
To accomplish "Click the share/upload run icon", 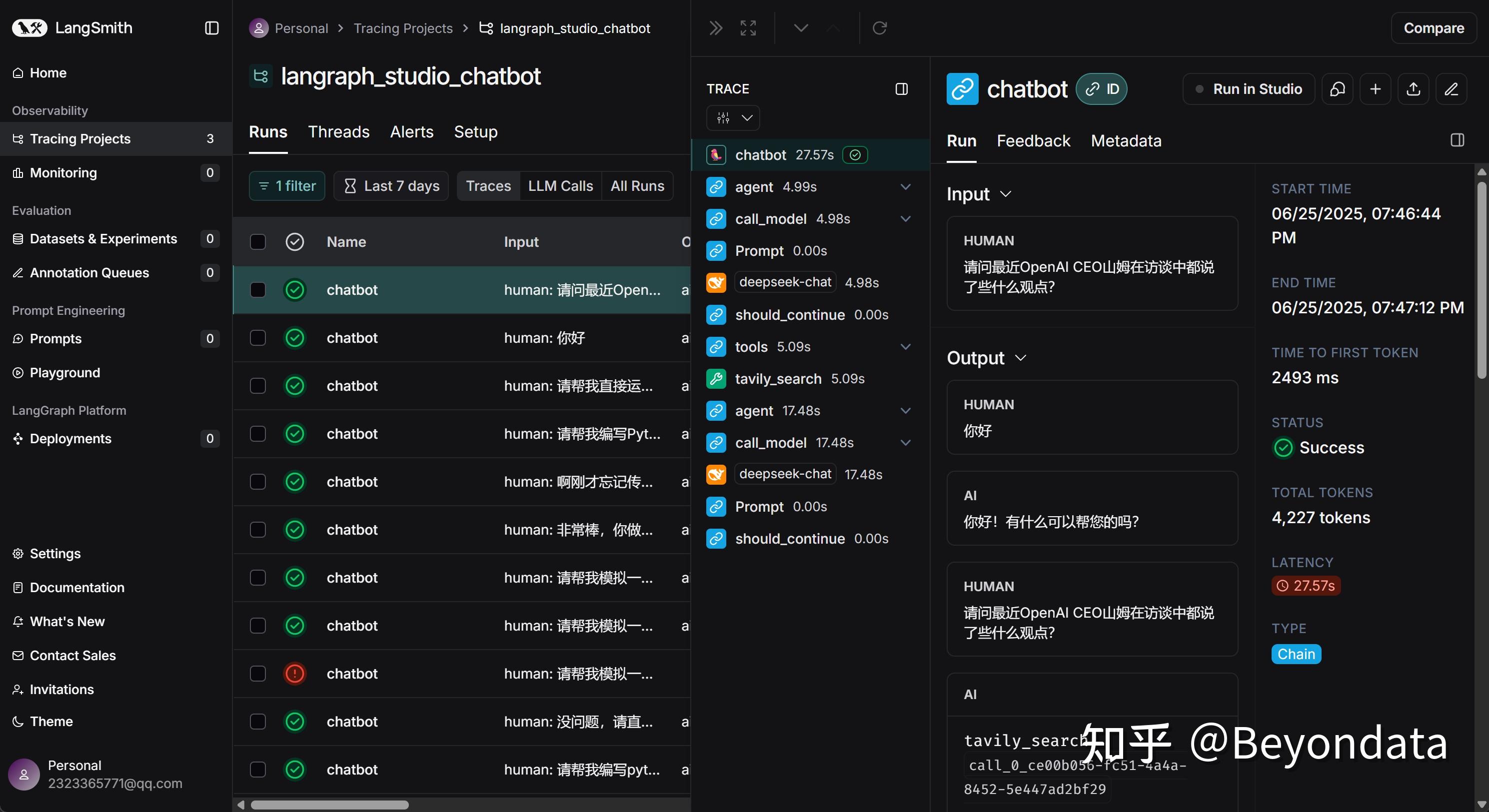I will tap(1413, 89).
